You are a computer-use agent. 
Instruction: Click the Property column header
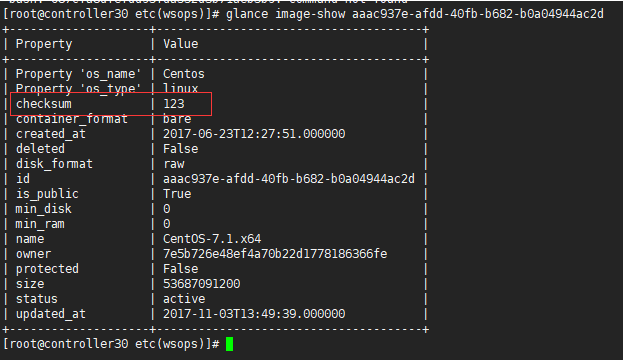tap(44, 44)
